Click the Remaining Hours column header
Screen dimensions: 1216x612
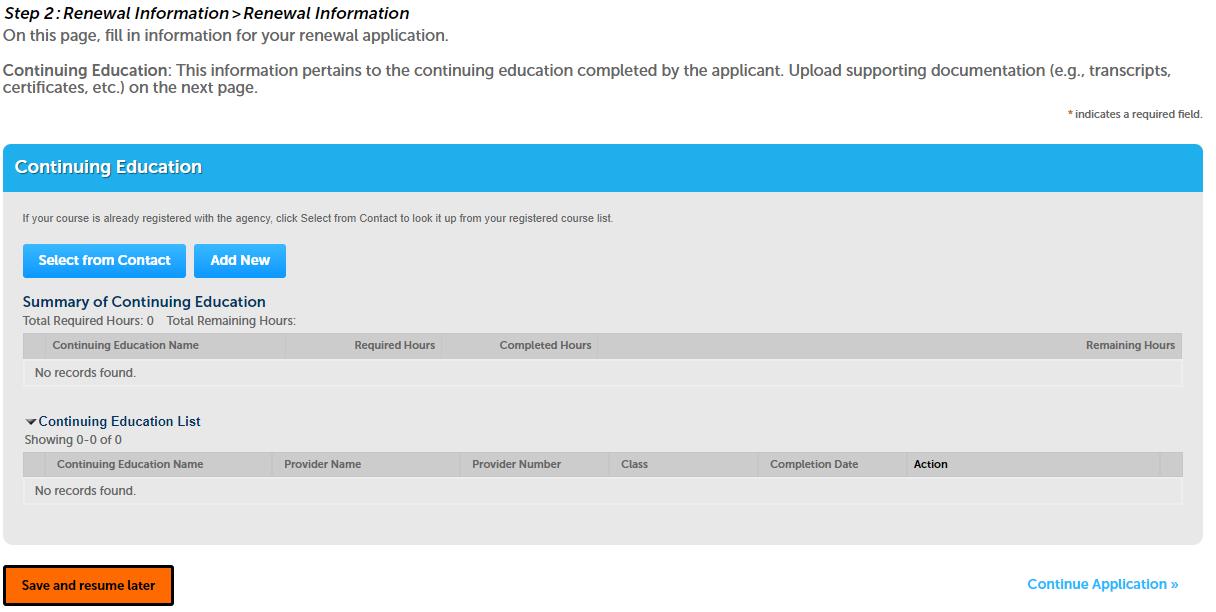click(1130, 345)
